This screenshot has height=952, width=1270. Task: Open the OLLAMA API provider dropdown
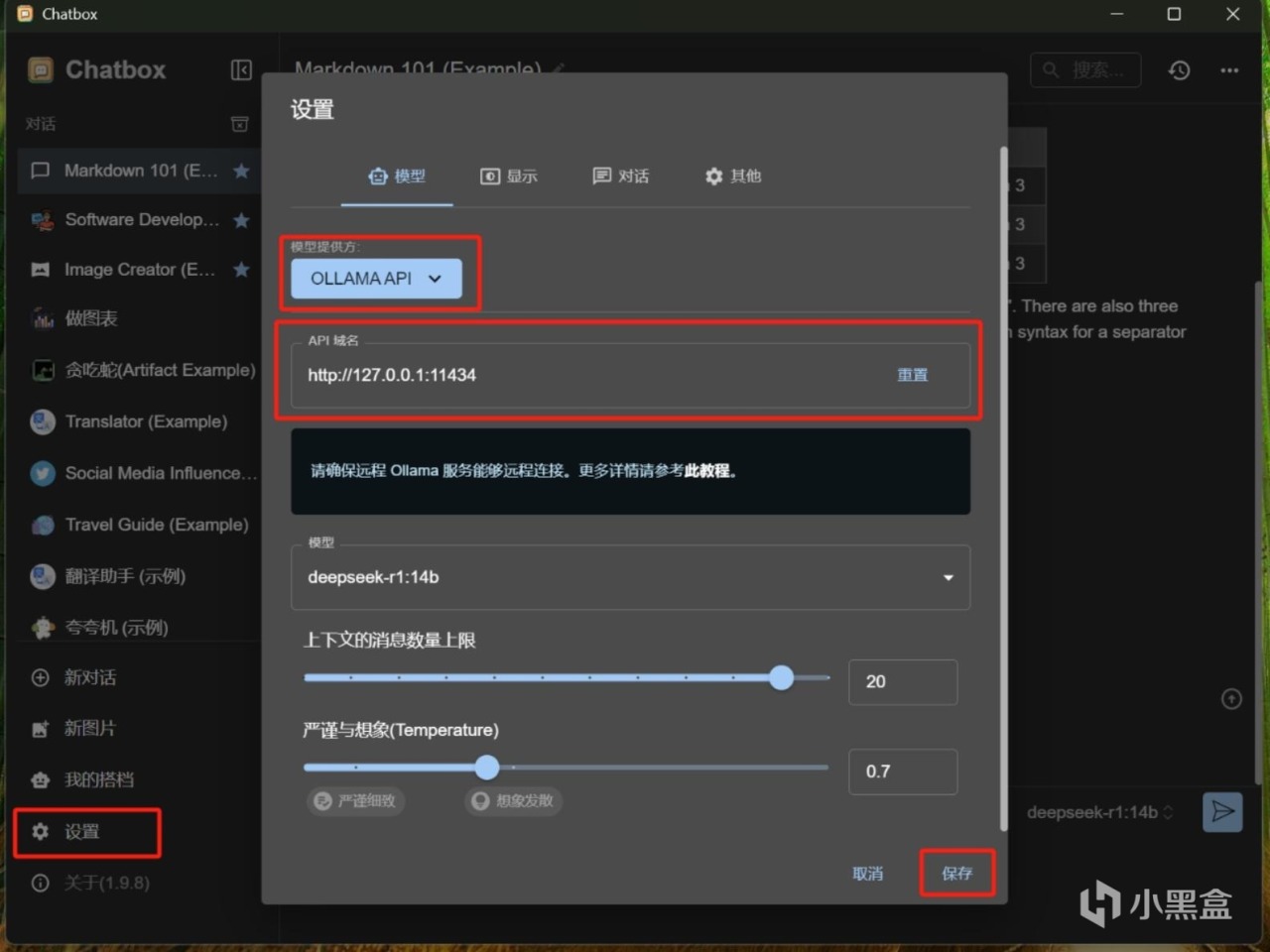coord(376,279)
